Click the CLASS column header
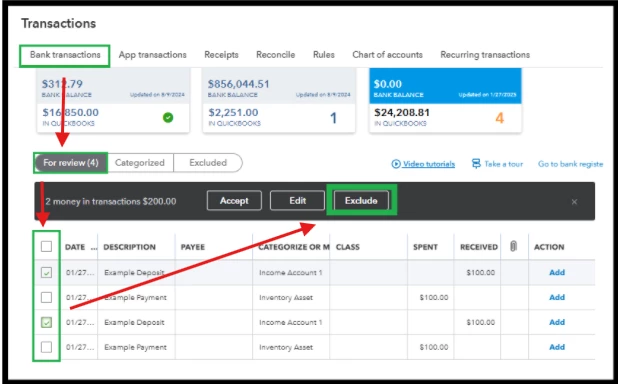 tap(348, 247)
